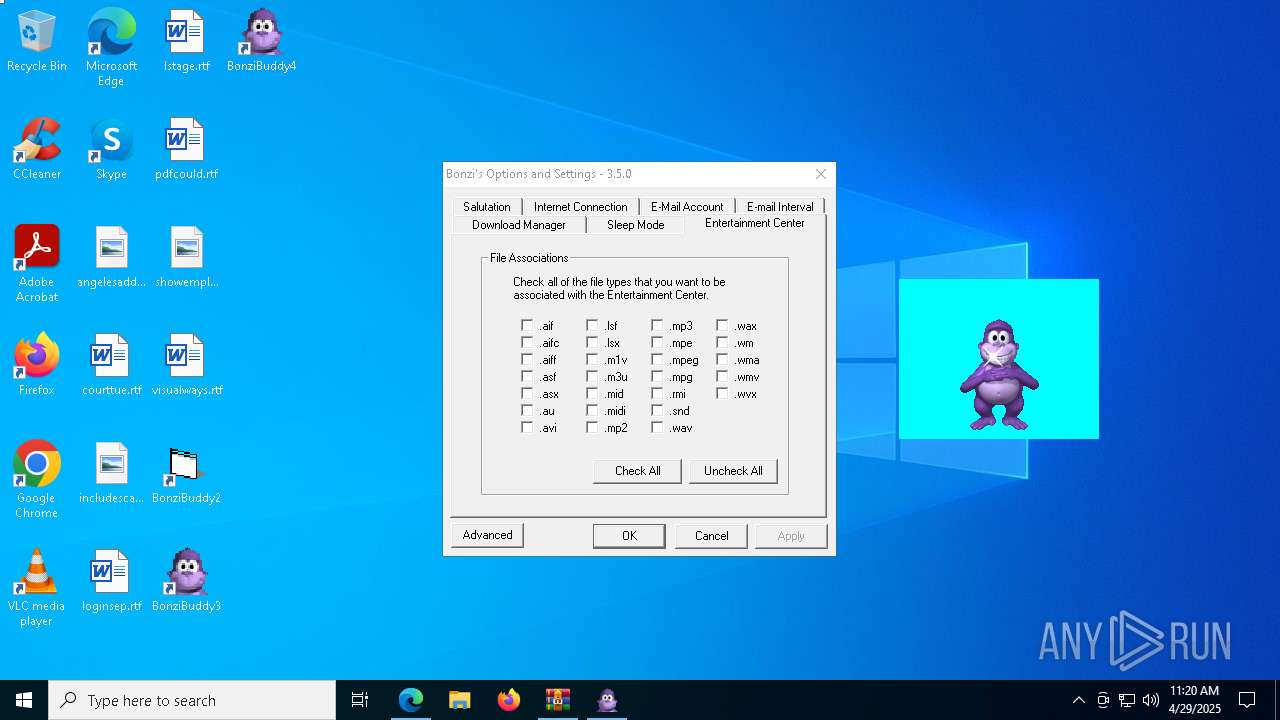Open the Recycle Bin desktop icon
The height and width of the screenshot is (720, 1280).
(x=37, y=42)
